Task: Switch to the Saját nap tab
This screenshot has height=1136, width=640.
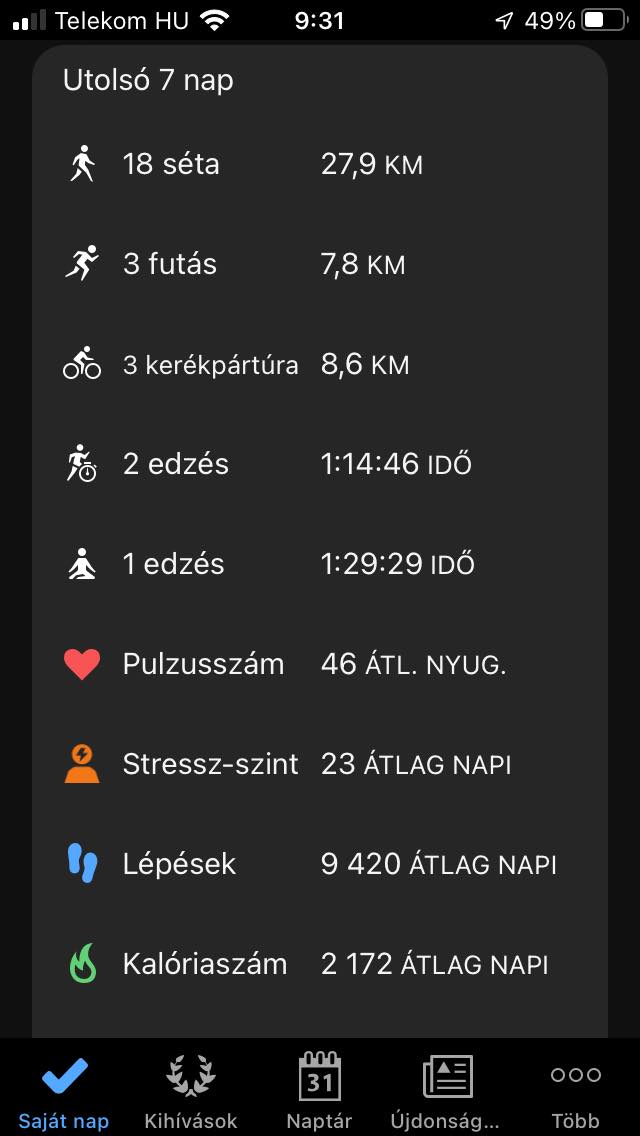Action: (x=64, y=1090)
